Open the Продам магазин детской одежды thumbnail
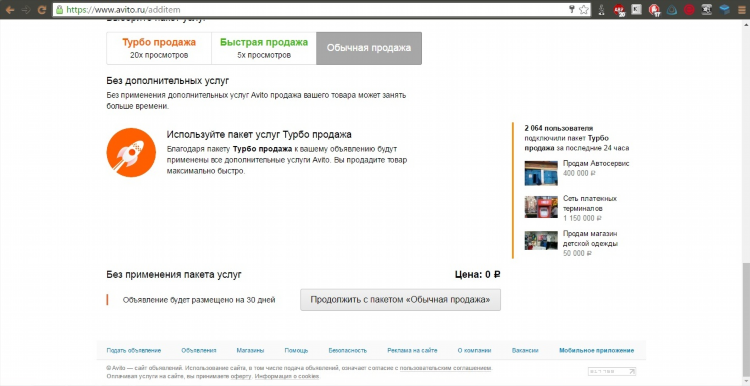 tap(541, 241)
